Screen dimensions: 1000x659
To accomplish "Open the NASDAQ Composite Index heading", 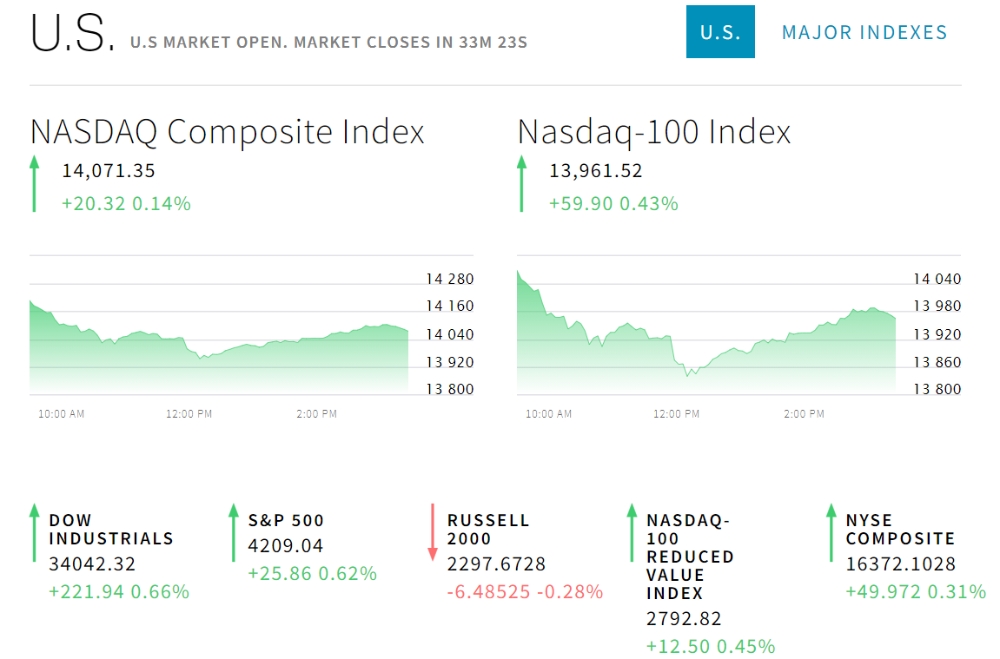I will click(227, 132).
